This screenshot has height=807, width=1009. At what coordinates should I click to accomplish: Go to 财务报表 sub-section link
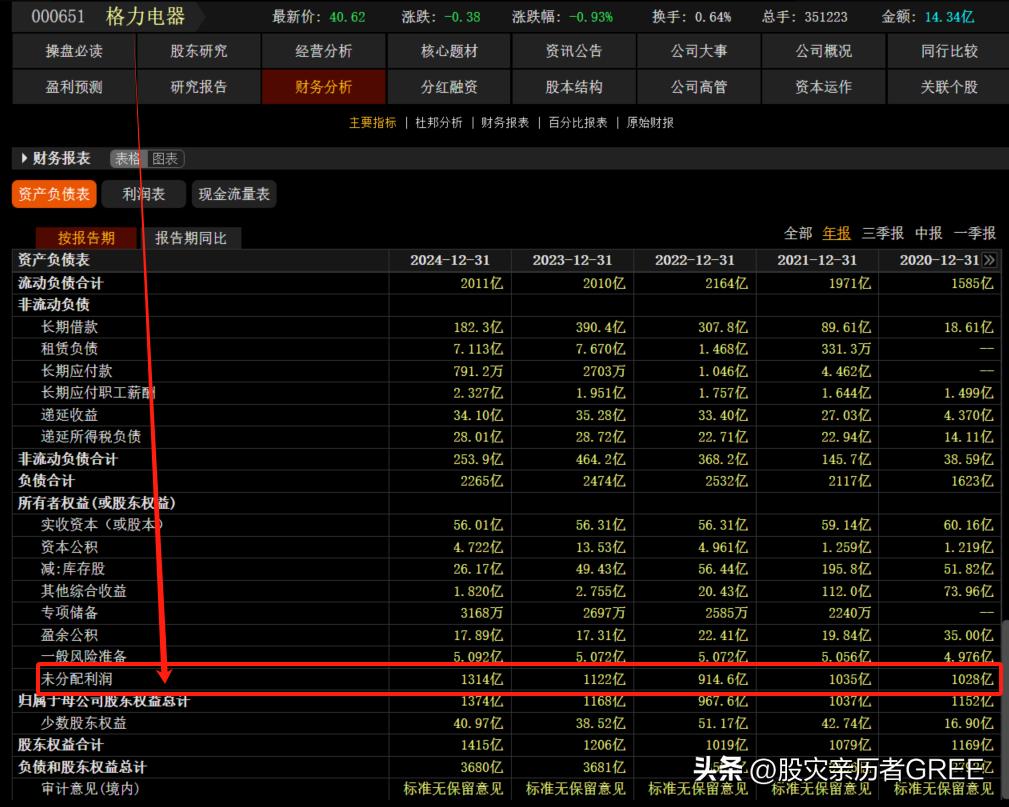pos(504,122)
